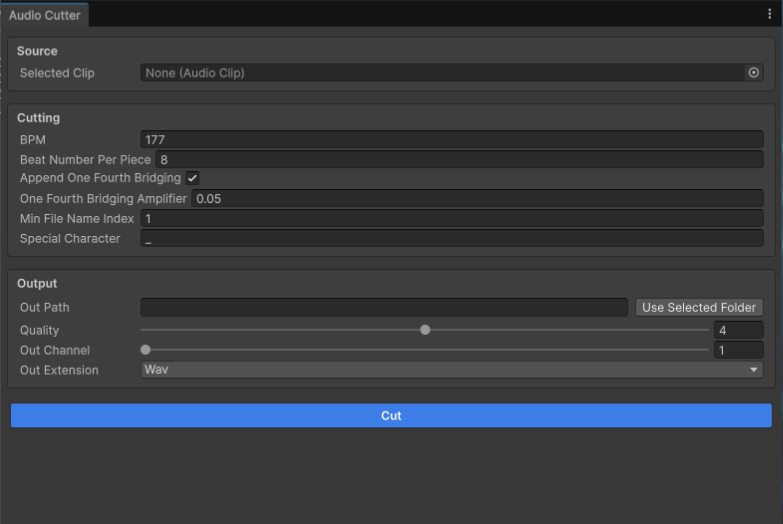Click the Output section heading
The image size is (783, 524).
37,284
